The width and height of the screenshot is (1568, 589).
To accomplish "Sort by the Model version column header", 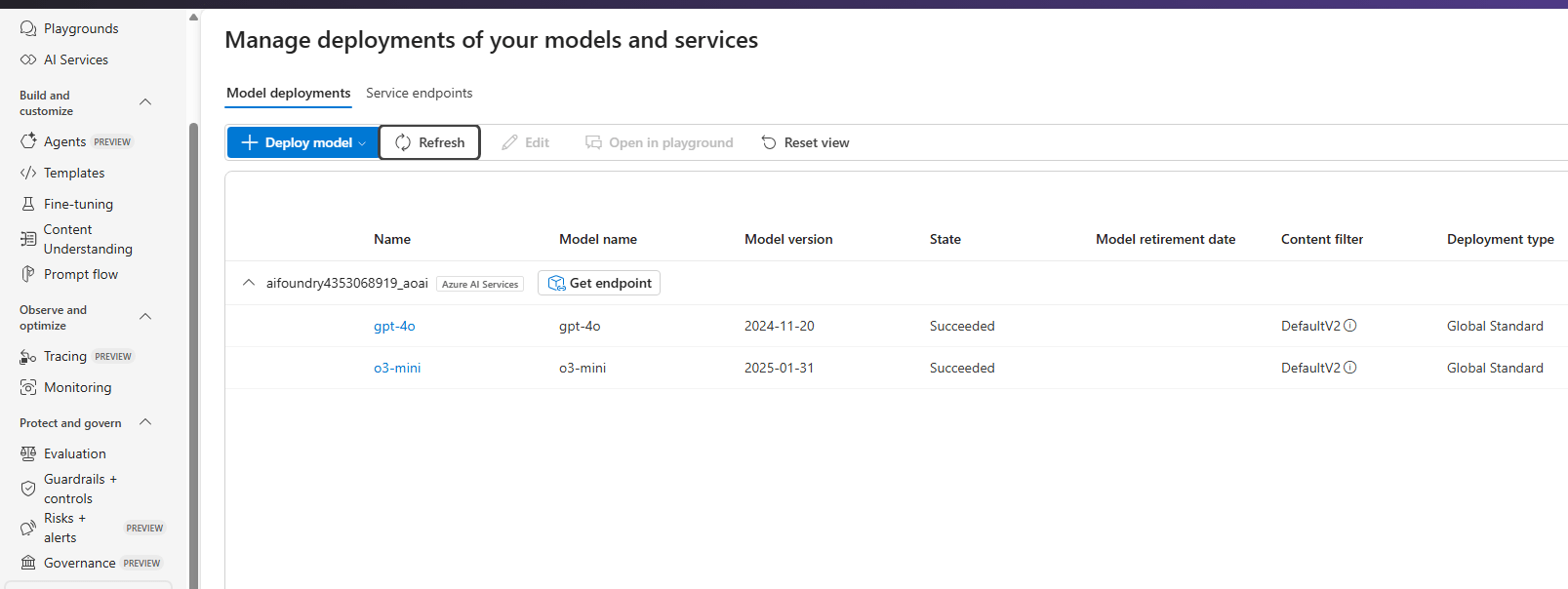I will click(x=788, y=239).
